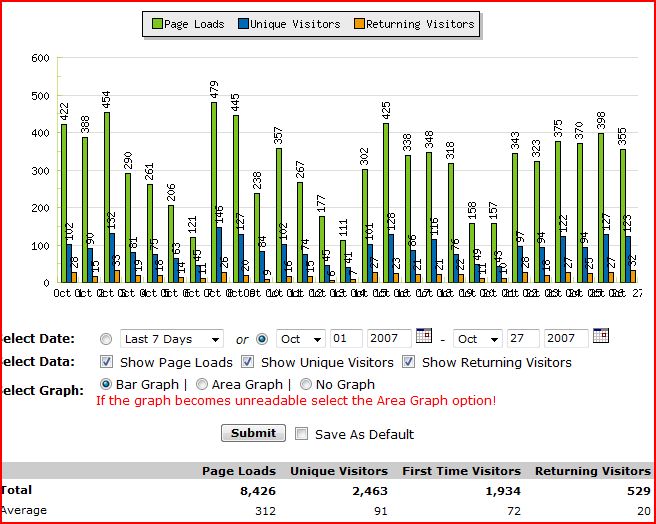Open the Last 7 Days dropdown
Image resolution: width=656 pixels, height=524 pixels.
(x=172, y=339)
